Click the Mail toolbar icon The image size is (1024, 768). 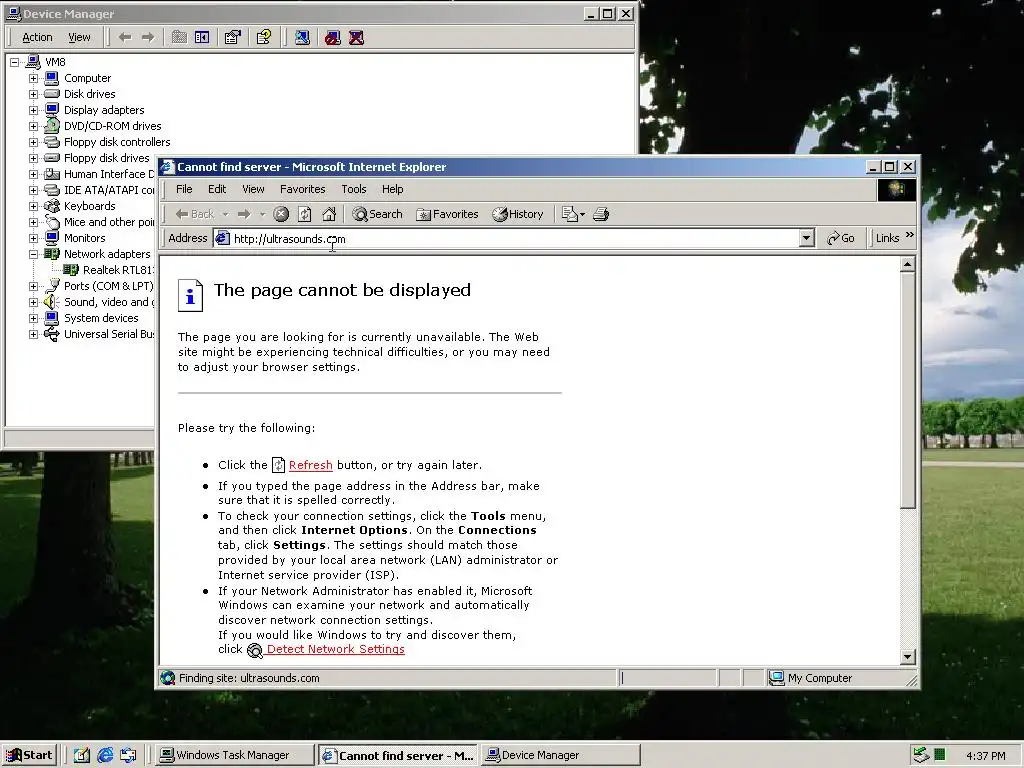point(570,214)
